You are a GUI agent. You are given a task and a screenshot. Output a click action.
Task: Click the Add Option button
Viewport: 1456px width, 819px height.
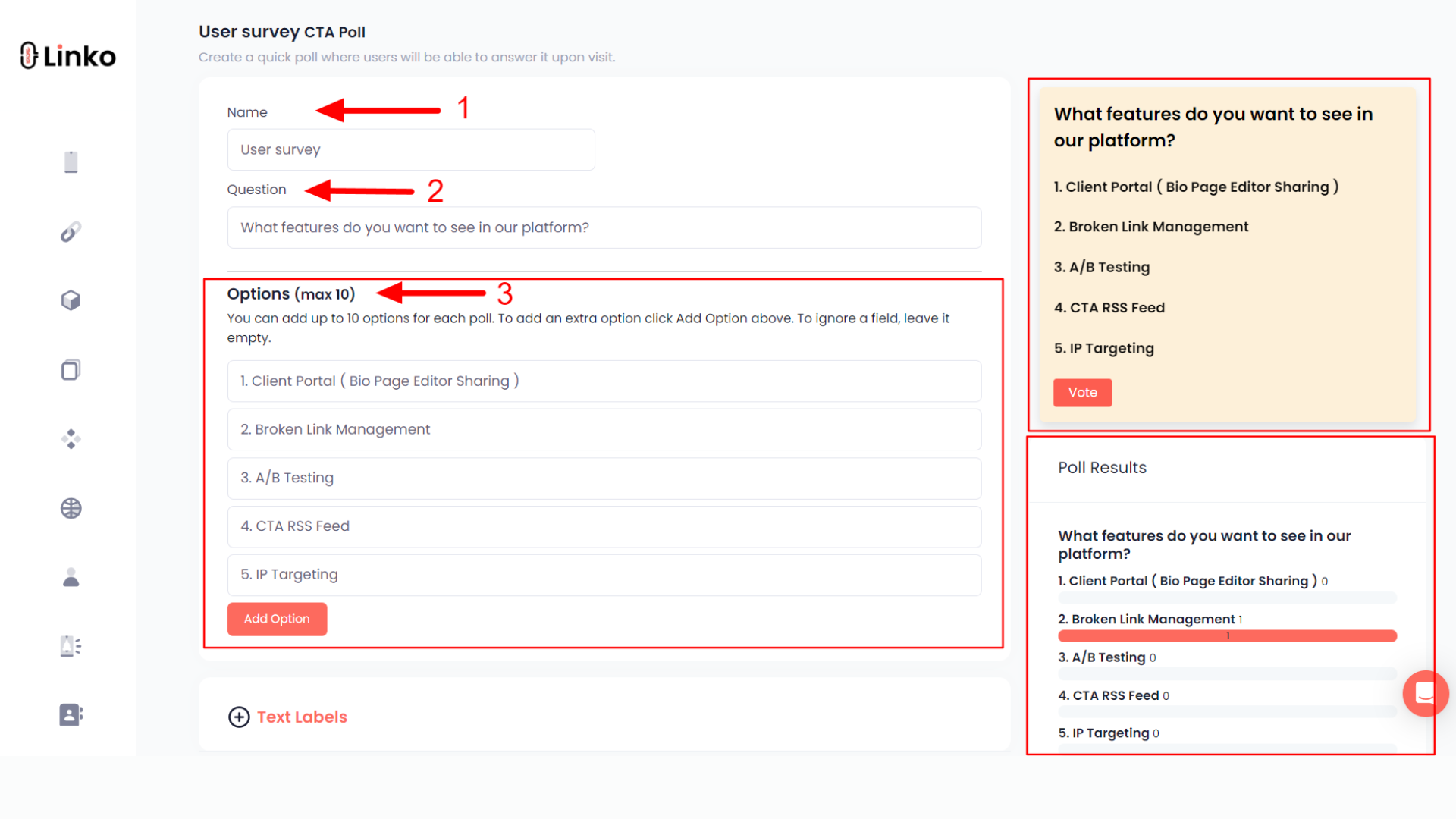point(276,619)
